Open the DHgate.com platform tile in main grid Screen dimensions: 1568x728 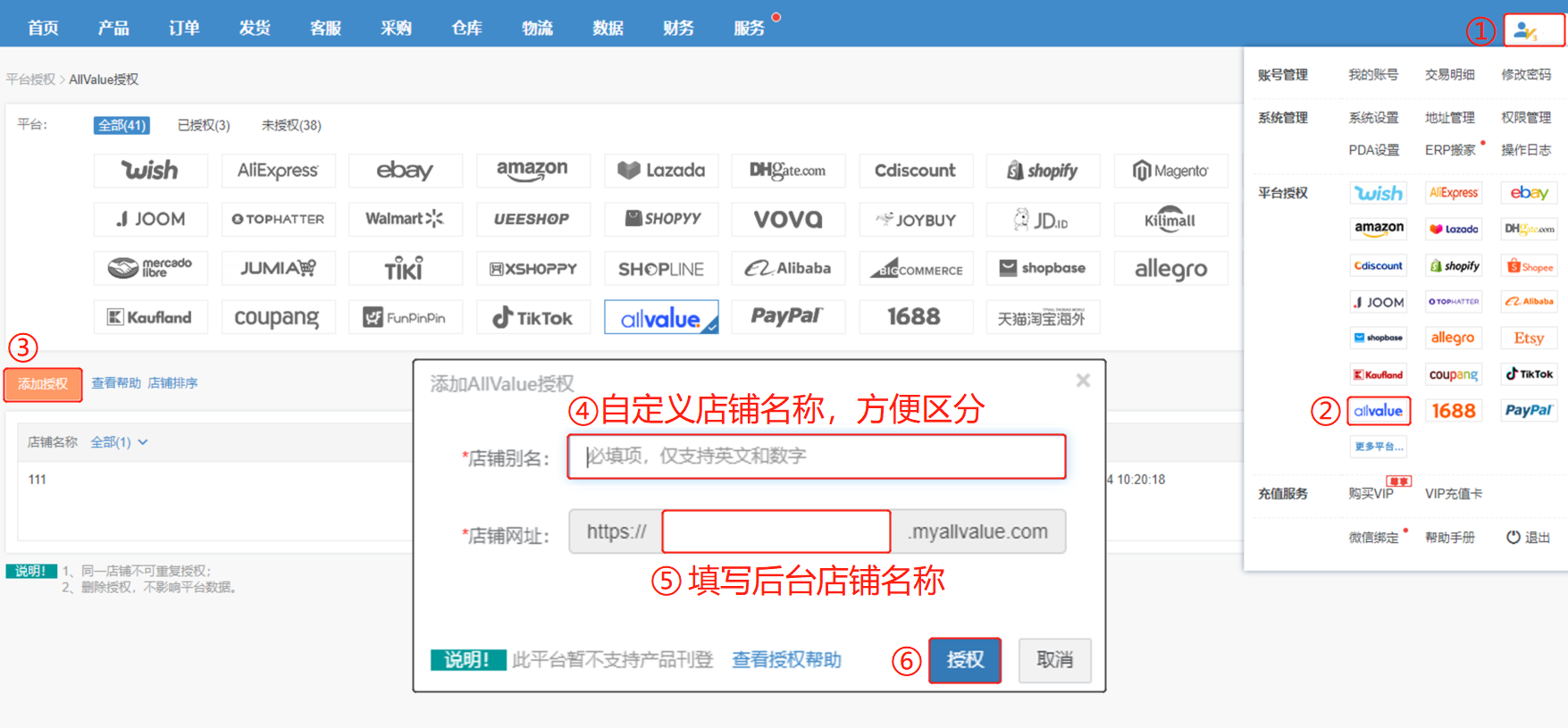click(x=788, y=170)
